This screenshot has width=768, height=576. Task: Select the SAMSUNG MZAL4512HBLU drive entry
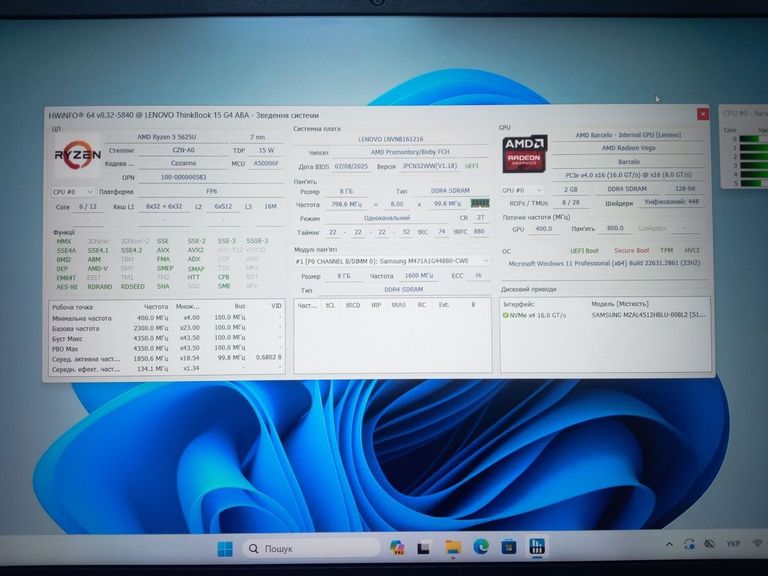point(605,315)
